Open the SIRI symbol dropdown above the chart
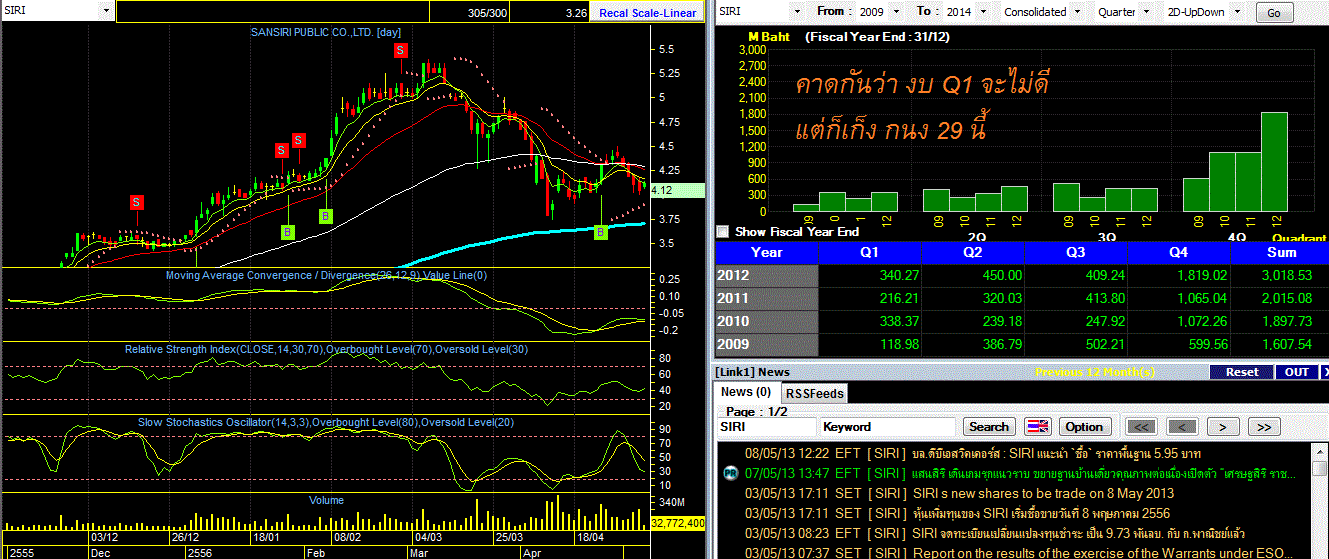1329x559 pixels. [105, 11]
